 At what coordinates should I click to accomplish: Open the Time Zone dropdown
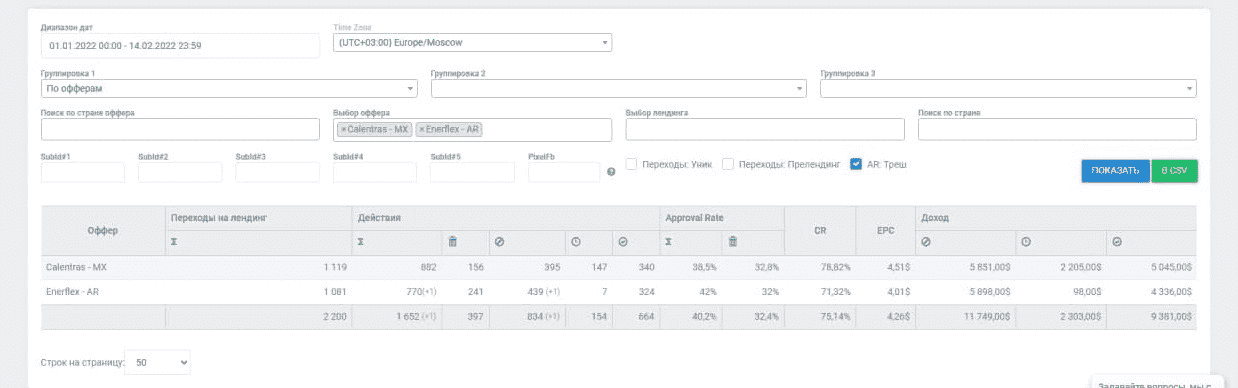coord(472,43)
